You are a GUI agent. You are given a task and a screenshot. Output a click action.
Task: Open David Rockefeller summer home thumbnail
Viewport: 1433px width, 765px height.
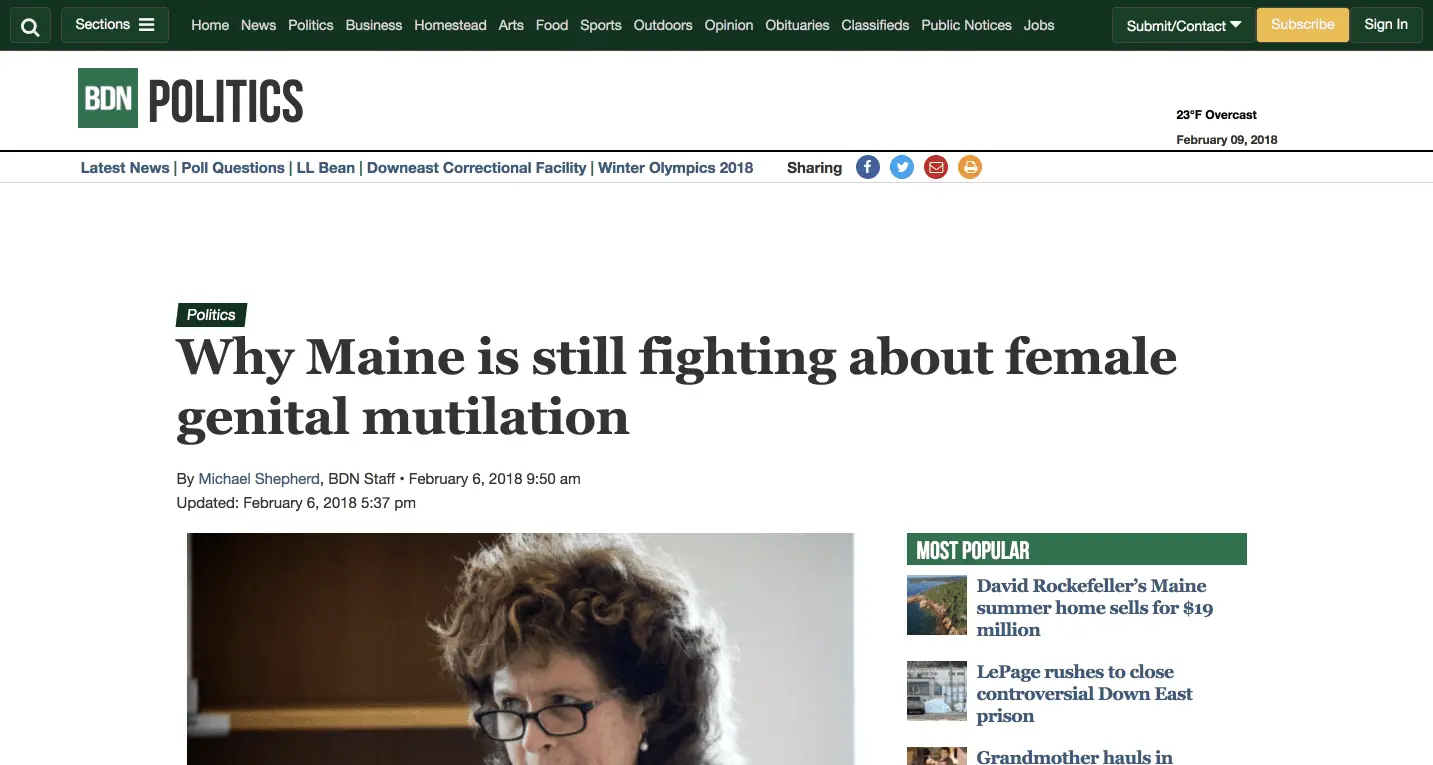(936, 605)
